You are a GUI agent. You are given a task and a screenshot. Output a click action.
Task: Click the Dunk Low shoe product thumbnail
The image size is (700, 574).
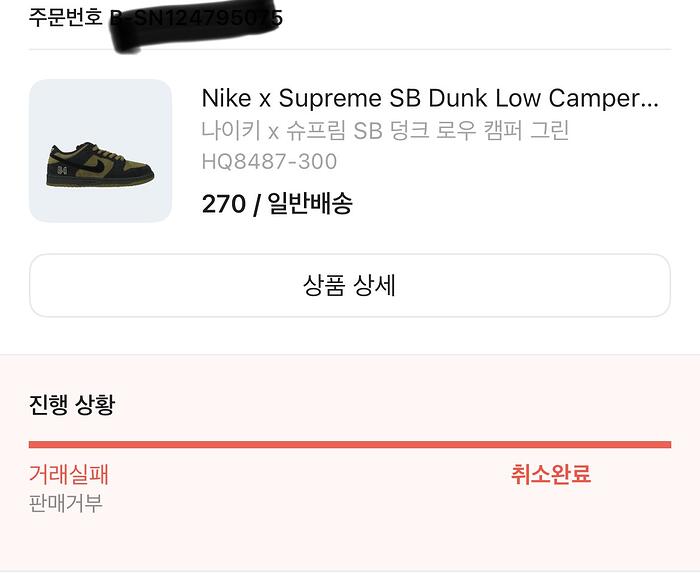(x=100, y=151)
